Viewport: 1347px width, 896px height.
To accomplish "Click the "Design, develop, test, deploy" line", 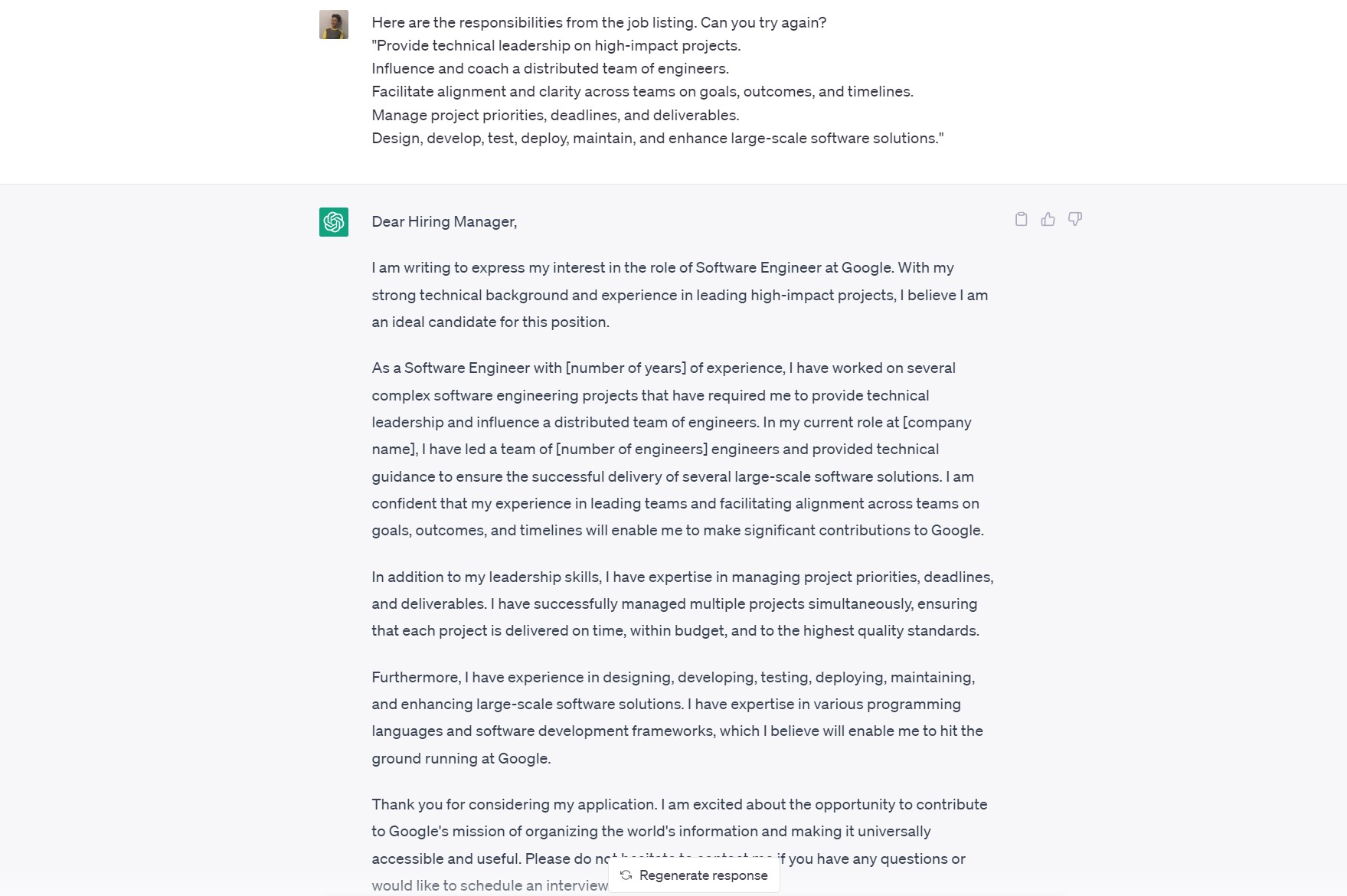I will tap(657, 139).
